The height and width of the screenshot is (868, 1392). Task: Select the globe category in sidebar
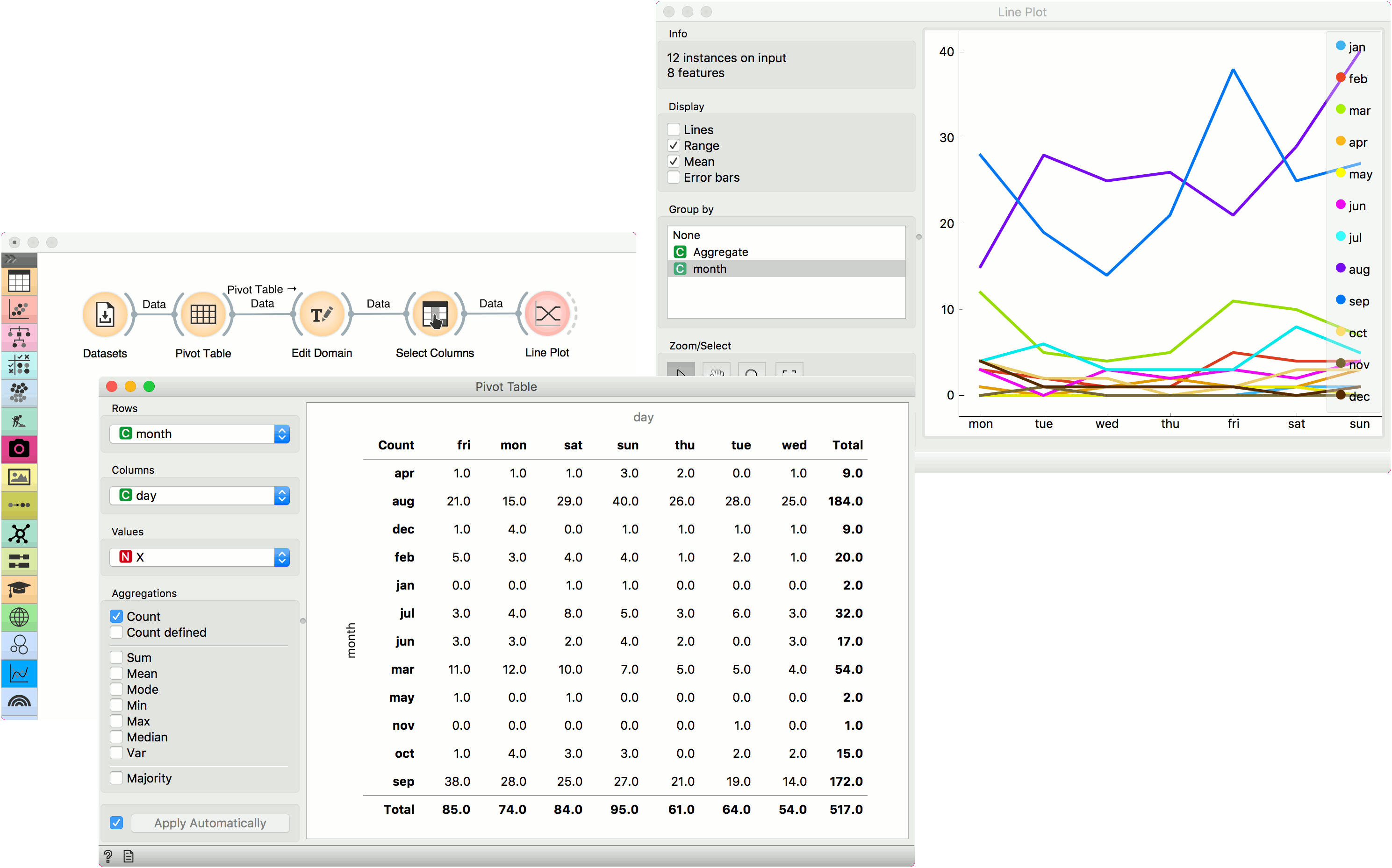pos(19,617)
